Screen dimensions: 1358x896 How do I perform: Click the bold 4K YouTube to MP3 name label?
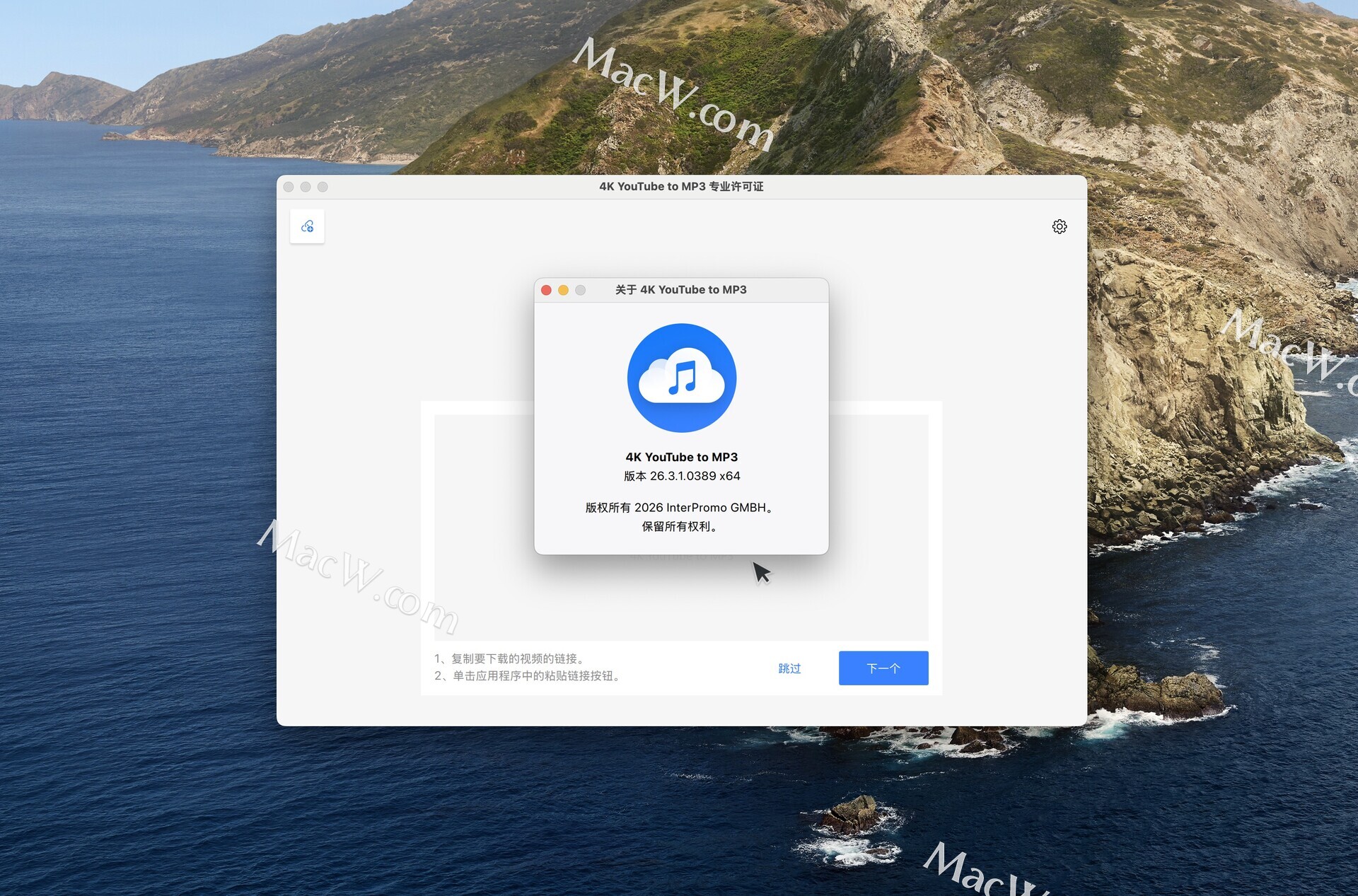682,457
